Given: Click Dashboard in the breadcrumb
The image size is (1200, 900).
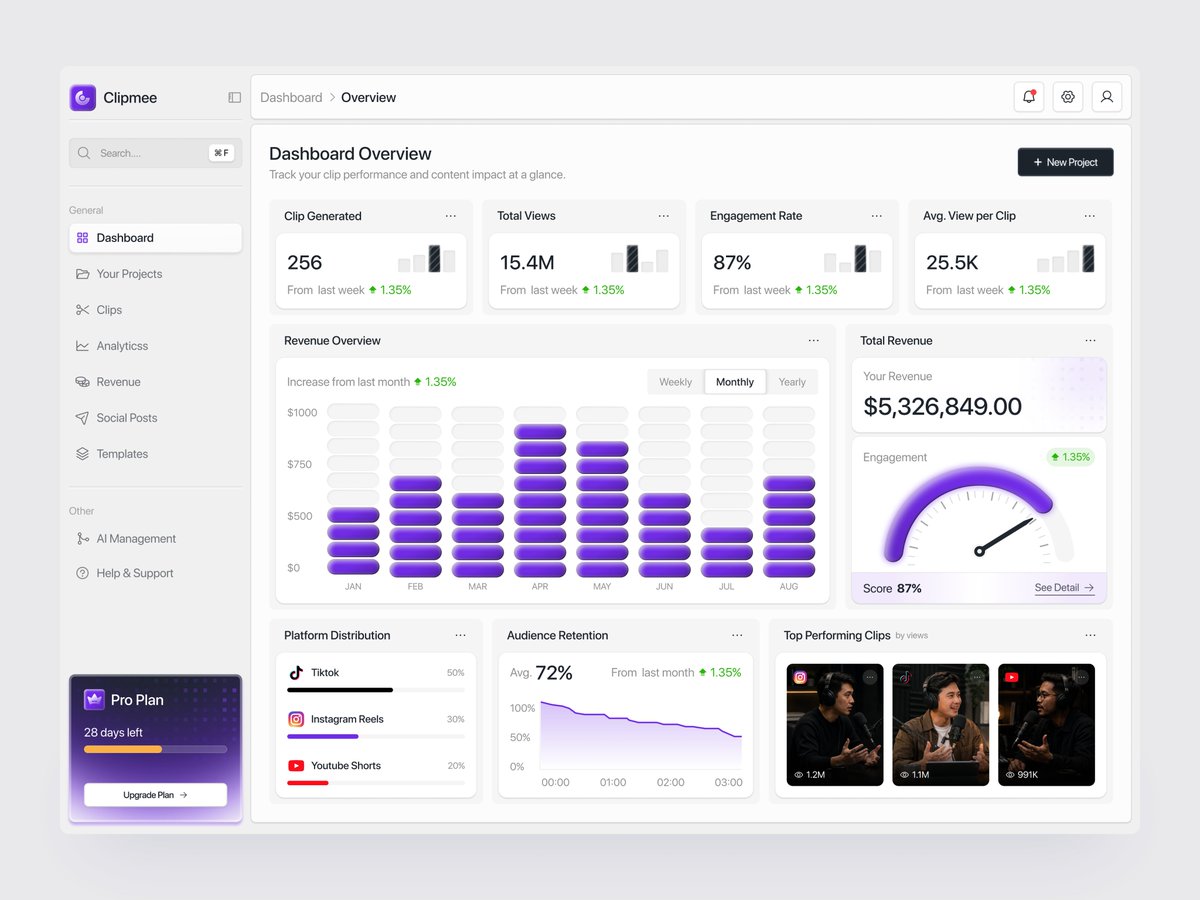Looking at the screenshot, I should (x=291, y=97).
